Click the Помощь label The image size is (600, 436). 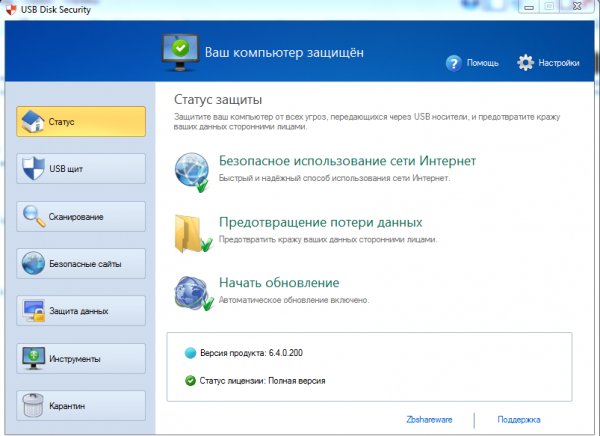(483, 63)
